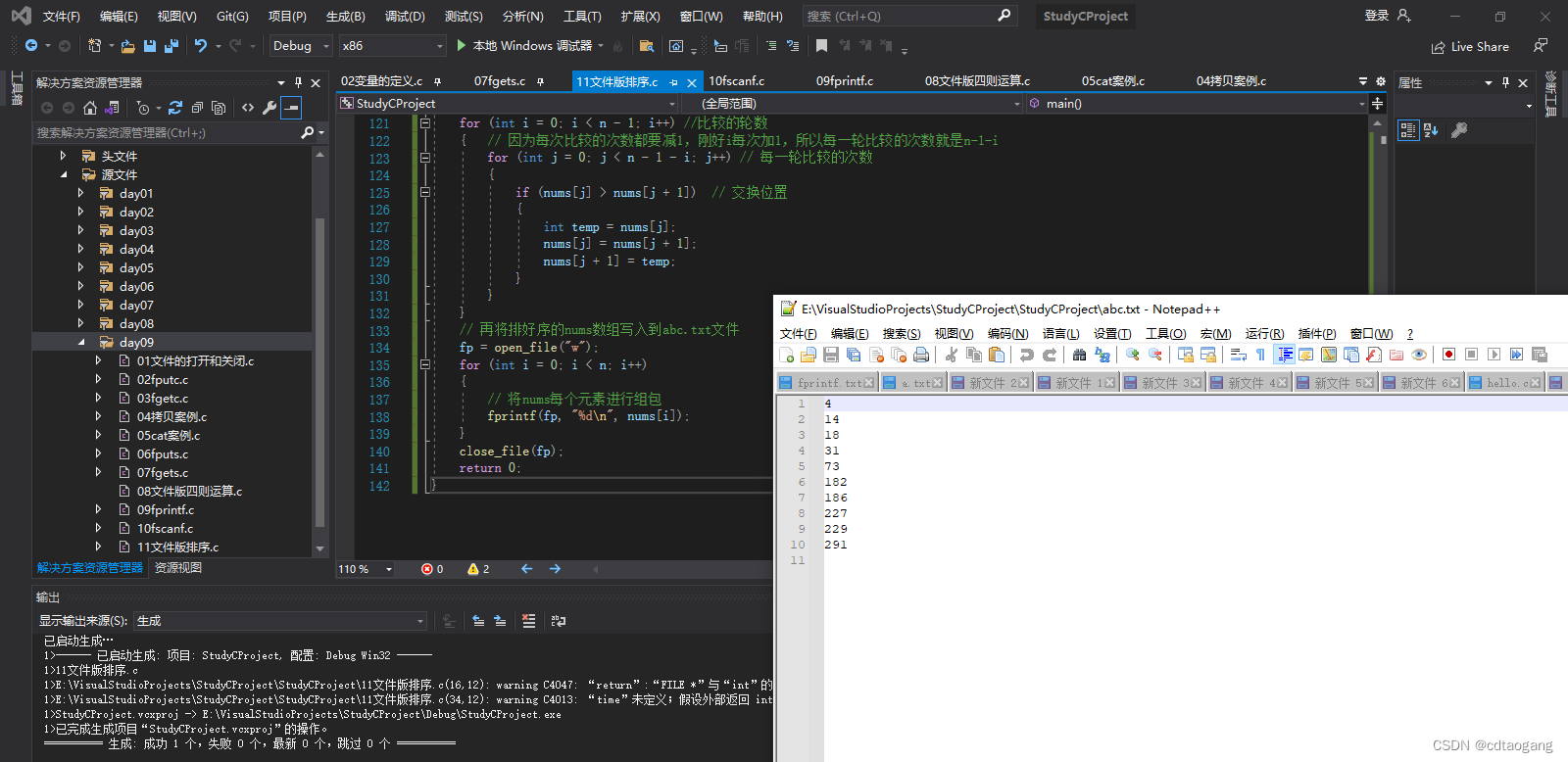The height and width of the screenshot is (762, 1568).
Task: Click the Save All toolbar icon
Action: pyautogui.click(x=171, y=46)
